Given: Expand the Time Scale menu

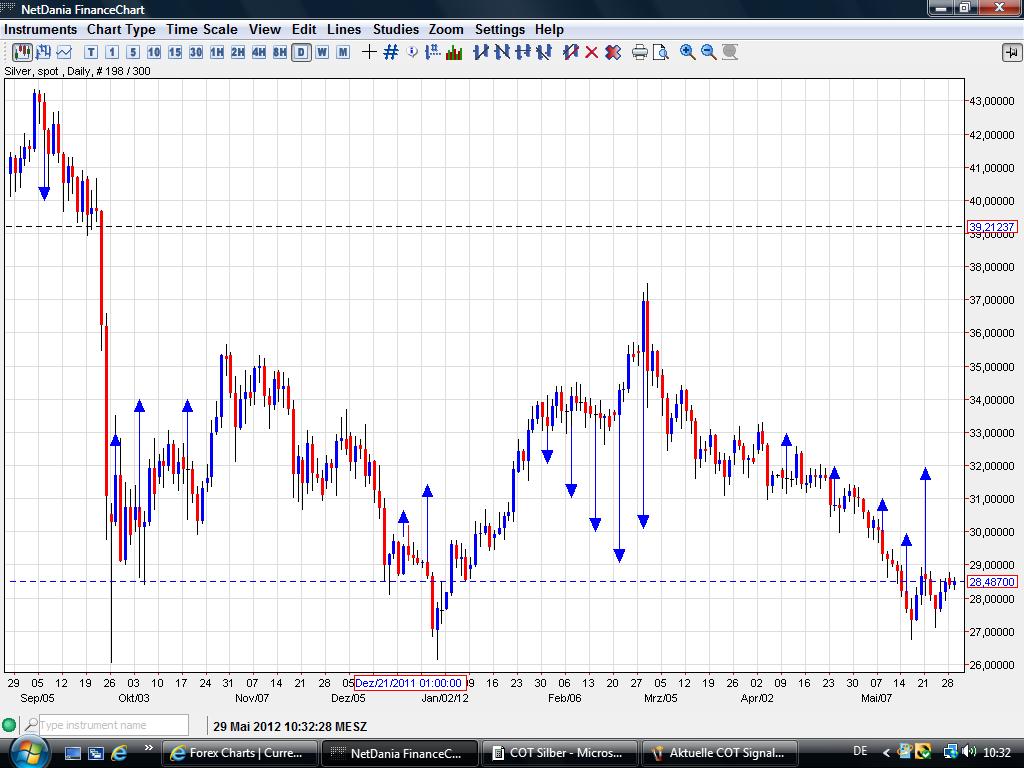Looking at the screenshot, I should 202,29.
